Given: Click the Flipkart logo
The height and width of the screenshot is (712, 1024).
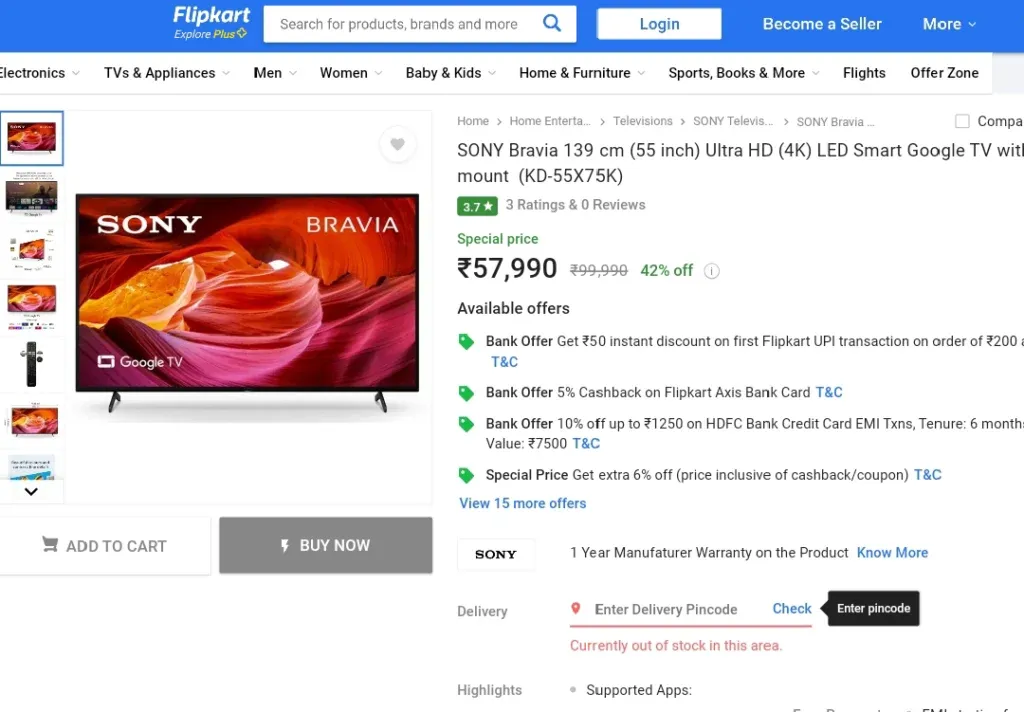Looking at the screenshot, I should [211, 23].
